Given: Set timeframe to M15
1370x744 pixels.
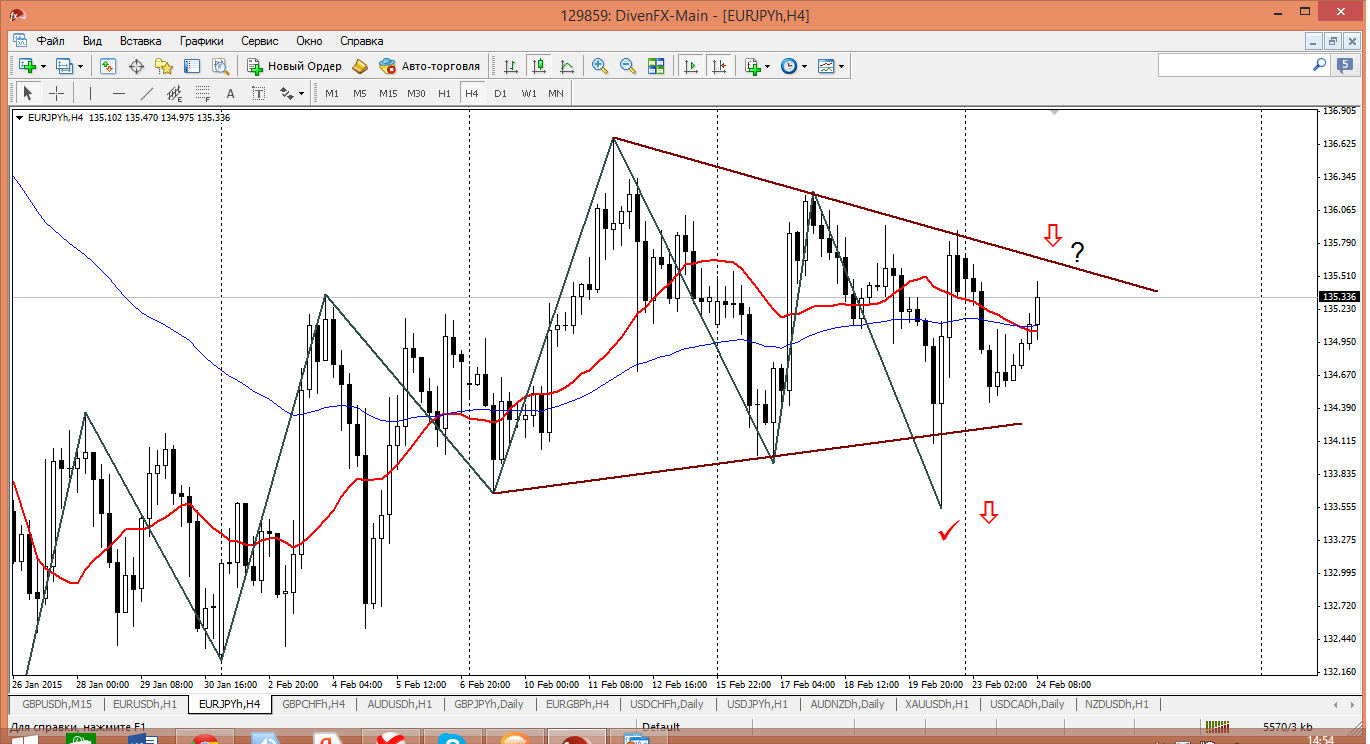Looking at the screenshot, I should [x=388, y=93].
